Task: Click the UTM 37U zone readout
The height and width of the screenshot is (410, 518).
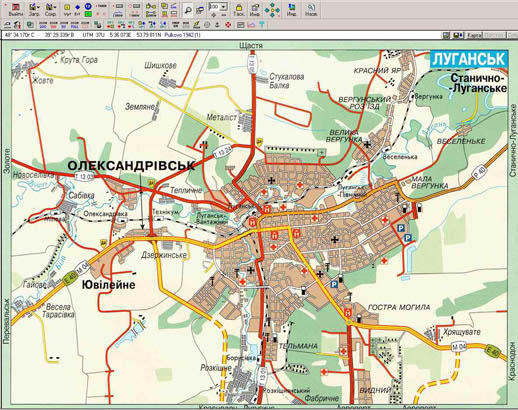Action: coord(94,35)
